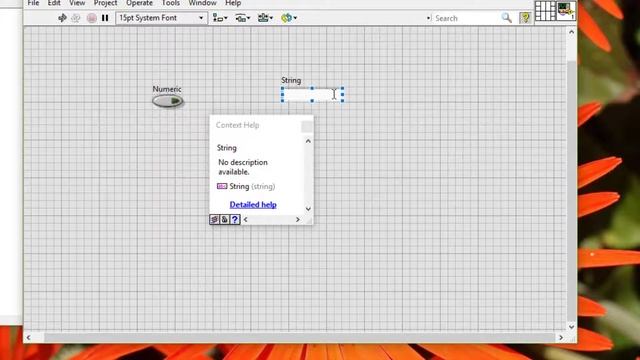The height and width of the screenshot is (360, 640).
Task: Open the Align Objects dropdown
Action: 220,18
